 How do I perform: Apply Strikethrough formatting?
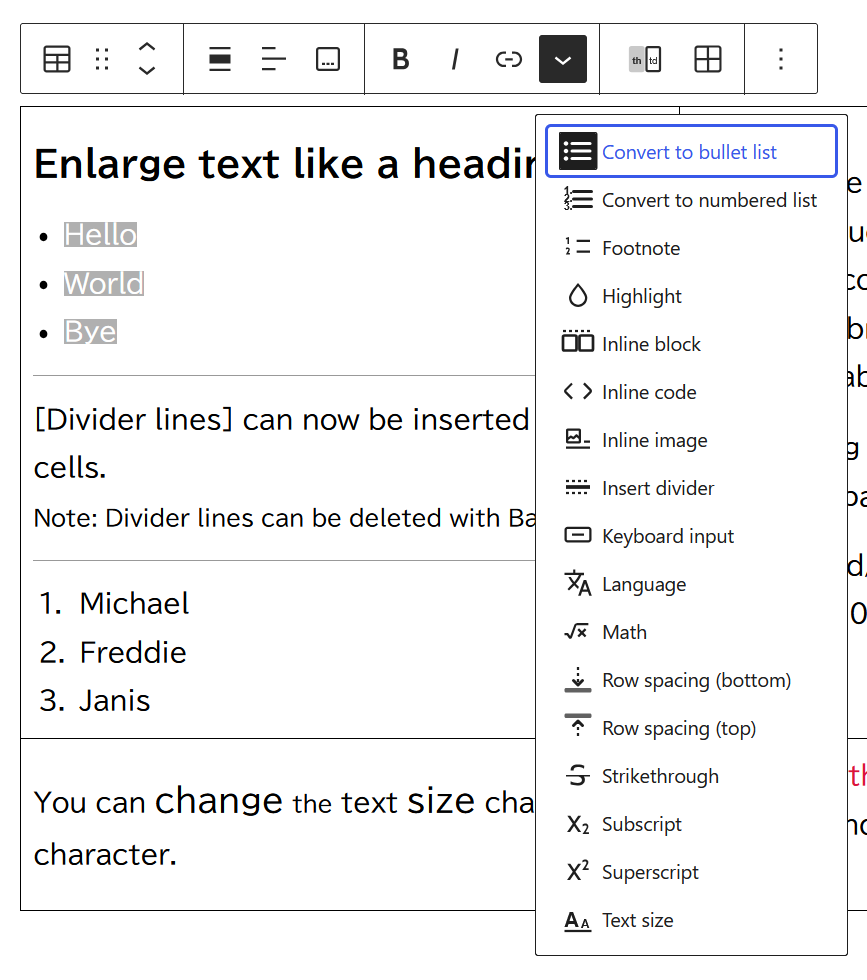point(691,776)
